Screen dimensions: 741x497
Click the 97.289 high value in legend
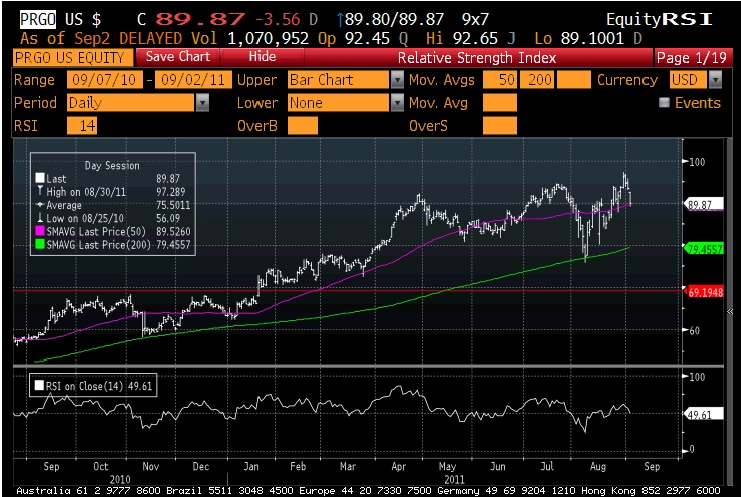pyautogui.click(x=171, y=192)
